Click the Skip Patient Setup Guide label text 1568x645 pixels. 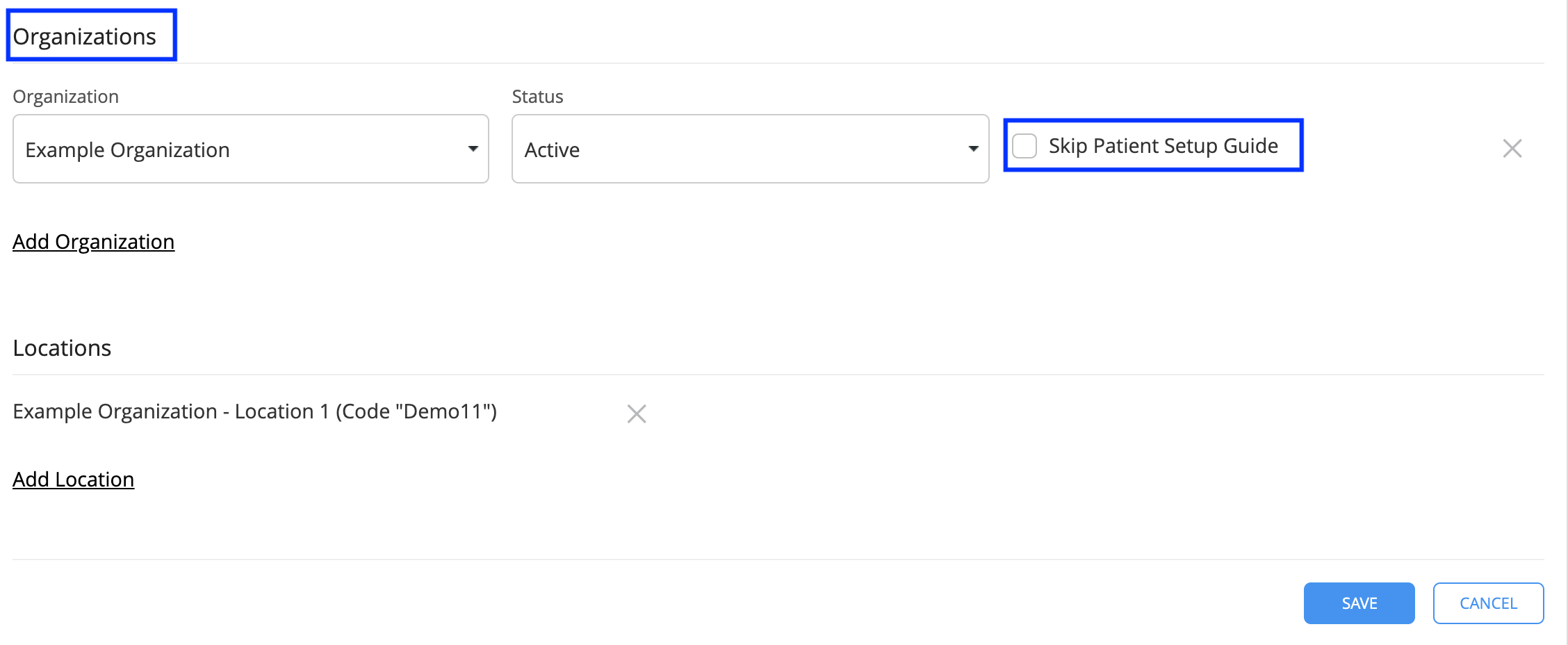[1163, 146]
